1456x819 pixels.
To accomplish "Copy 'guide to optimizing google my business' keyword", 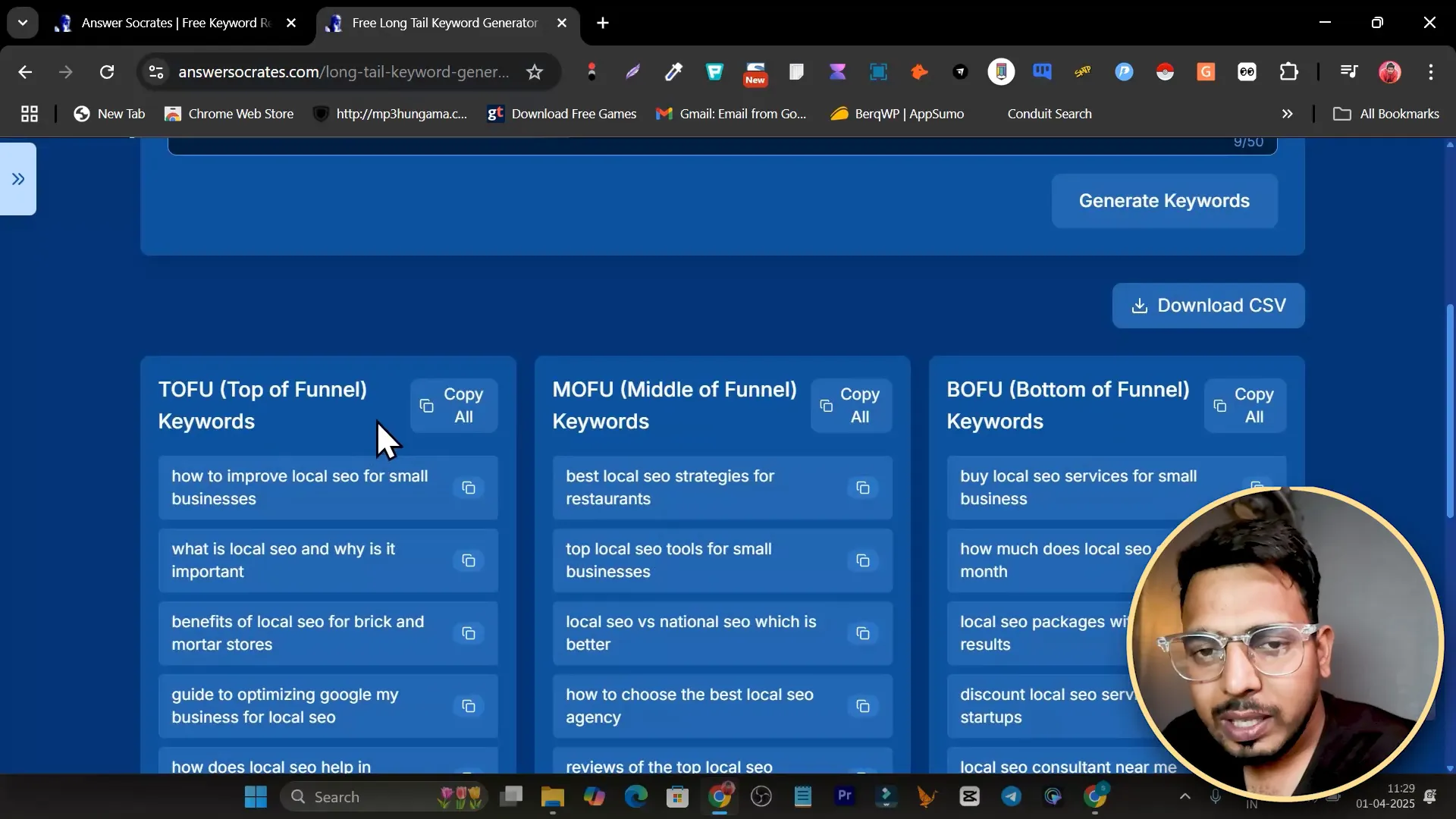I will tap(469, 706).
